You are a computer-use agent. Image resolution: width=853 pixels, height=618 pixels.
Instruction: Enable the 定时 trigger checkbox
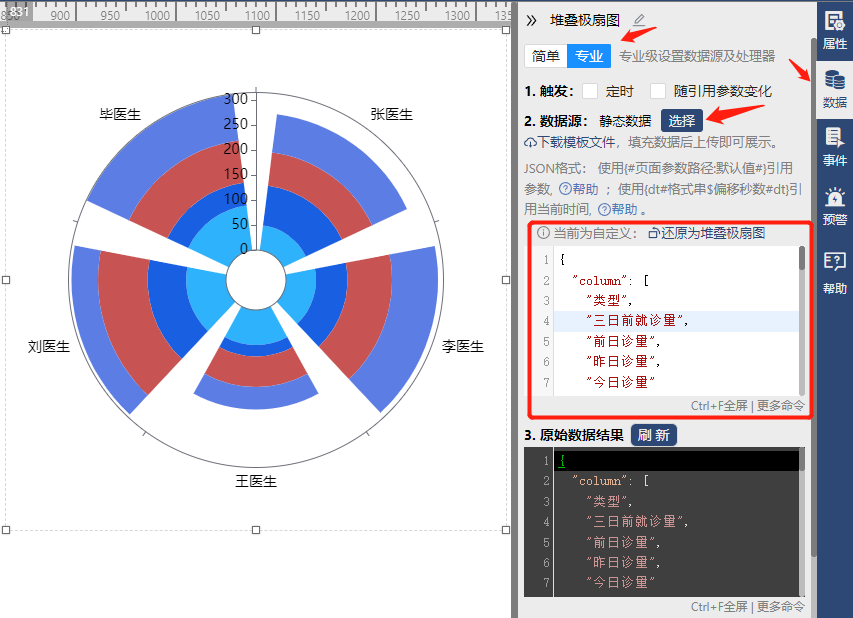coord(590,91)
